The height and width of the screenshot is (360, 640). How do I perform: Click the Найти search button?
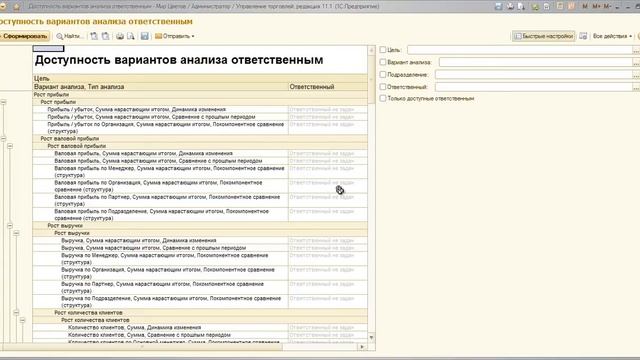(70, 36)
